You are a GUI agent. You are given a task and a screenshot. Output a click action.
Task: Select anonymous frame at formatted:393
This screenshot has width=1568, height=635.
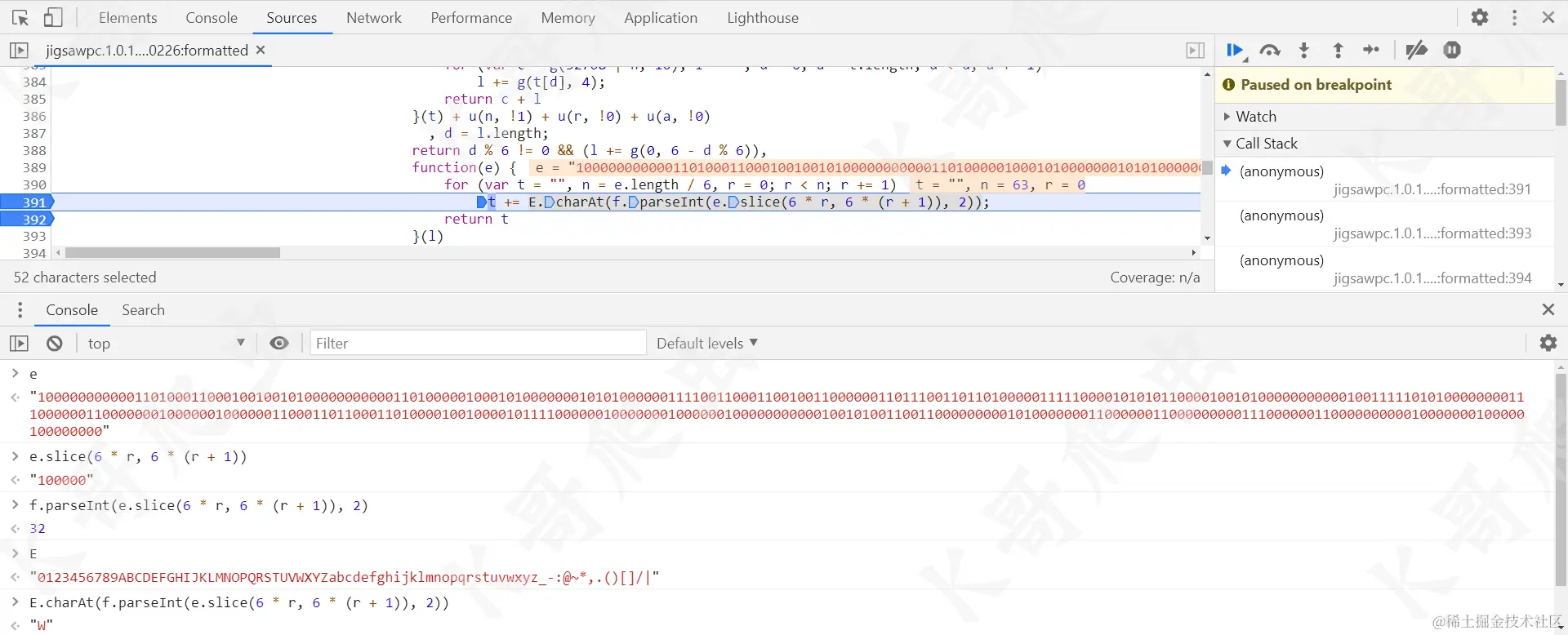coord(1384,224)
